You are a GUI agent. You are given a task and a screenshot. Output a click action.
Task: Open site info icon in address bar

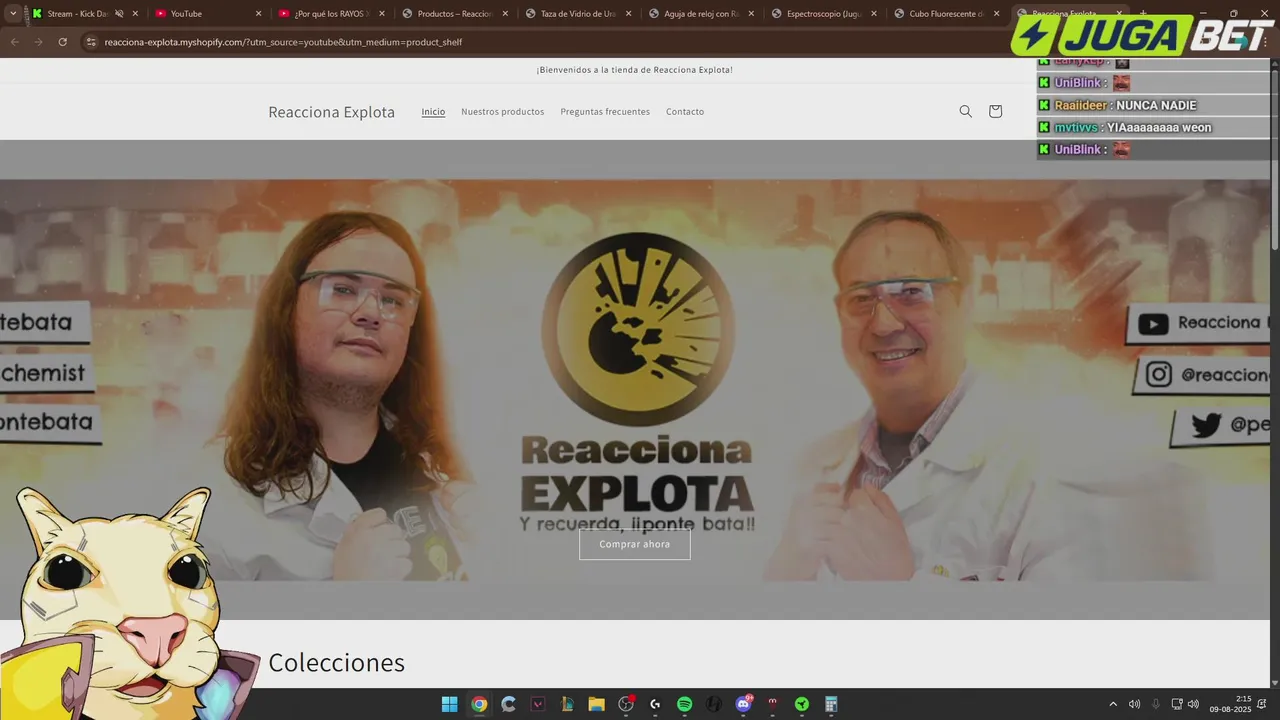tap(91, 42)
